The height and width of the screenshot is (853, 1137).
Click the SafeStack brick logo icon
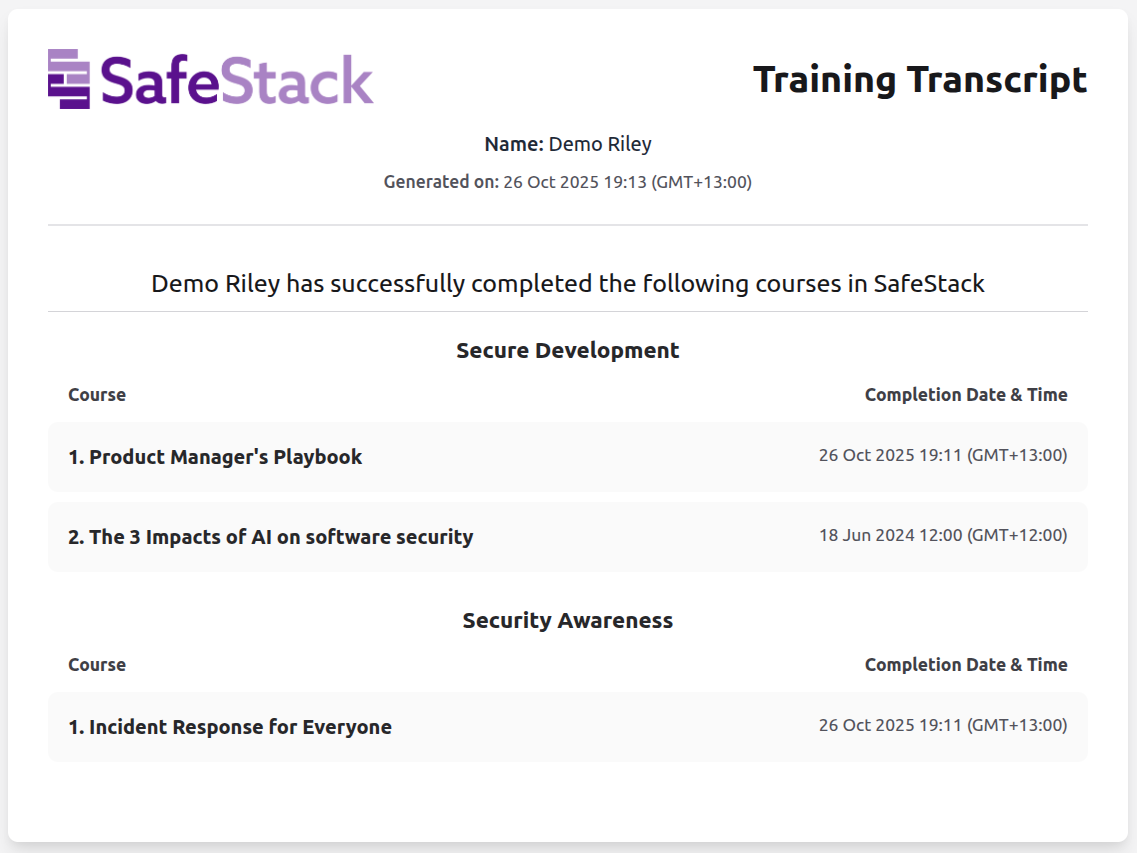69,79
